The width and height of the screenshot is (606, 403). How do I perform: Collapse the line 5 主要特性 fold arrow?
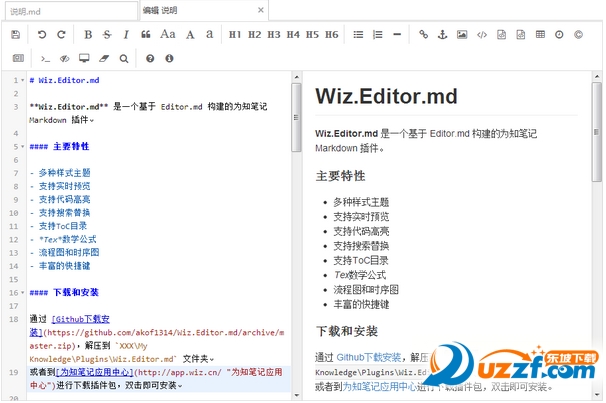pos(22,147)
